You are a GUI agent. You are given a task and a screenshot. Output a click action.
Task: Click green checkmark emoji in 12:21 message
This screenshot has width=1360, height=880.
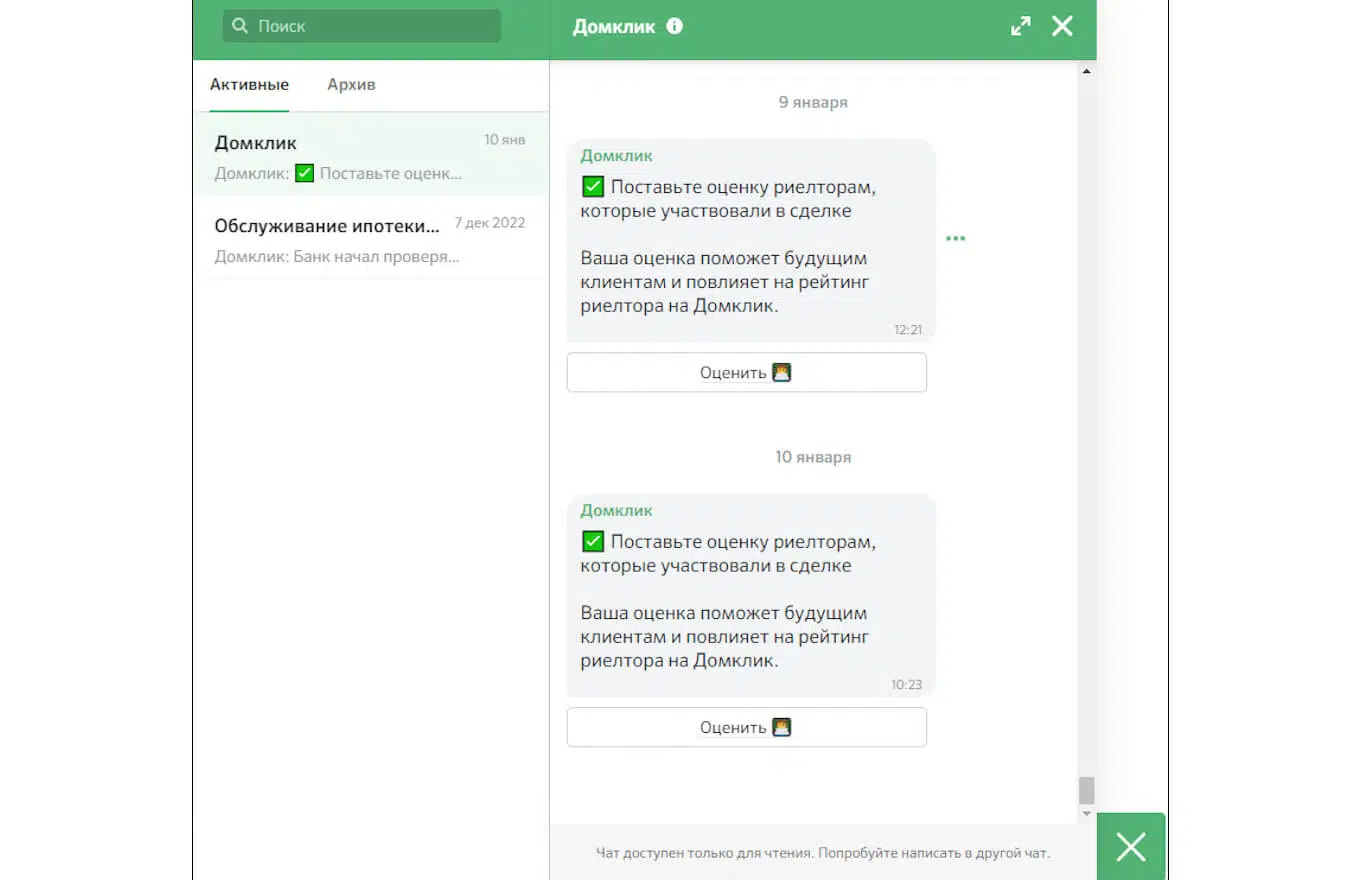coord(593,187)
